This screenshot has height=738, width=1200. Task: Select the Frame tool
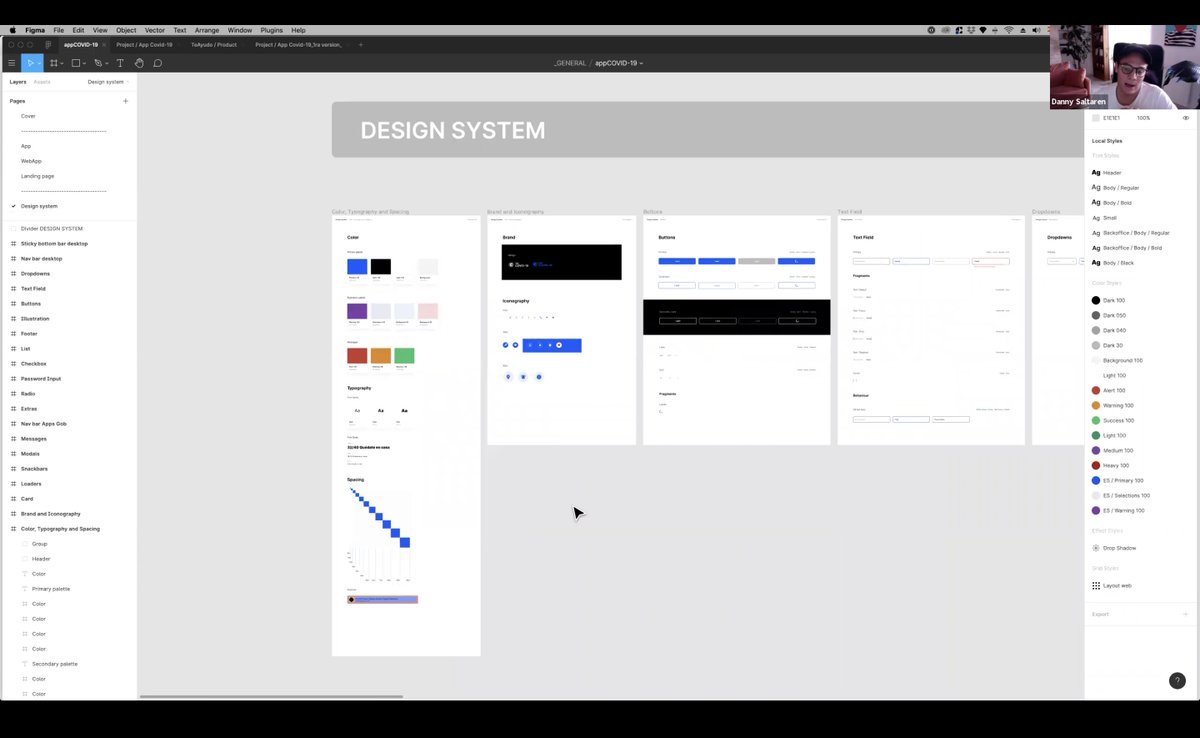click(53, 63)
